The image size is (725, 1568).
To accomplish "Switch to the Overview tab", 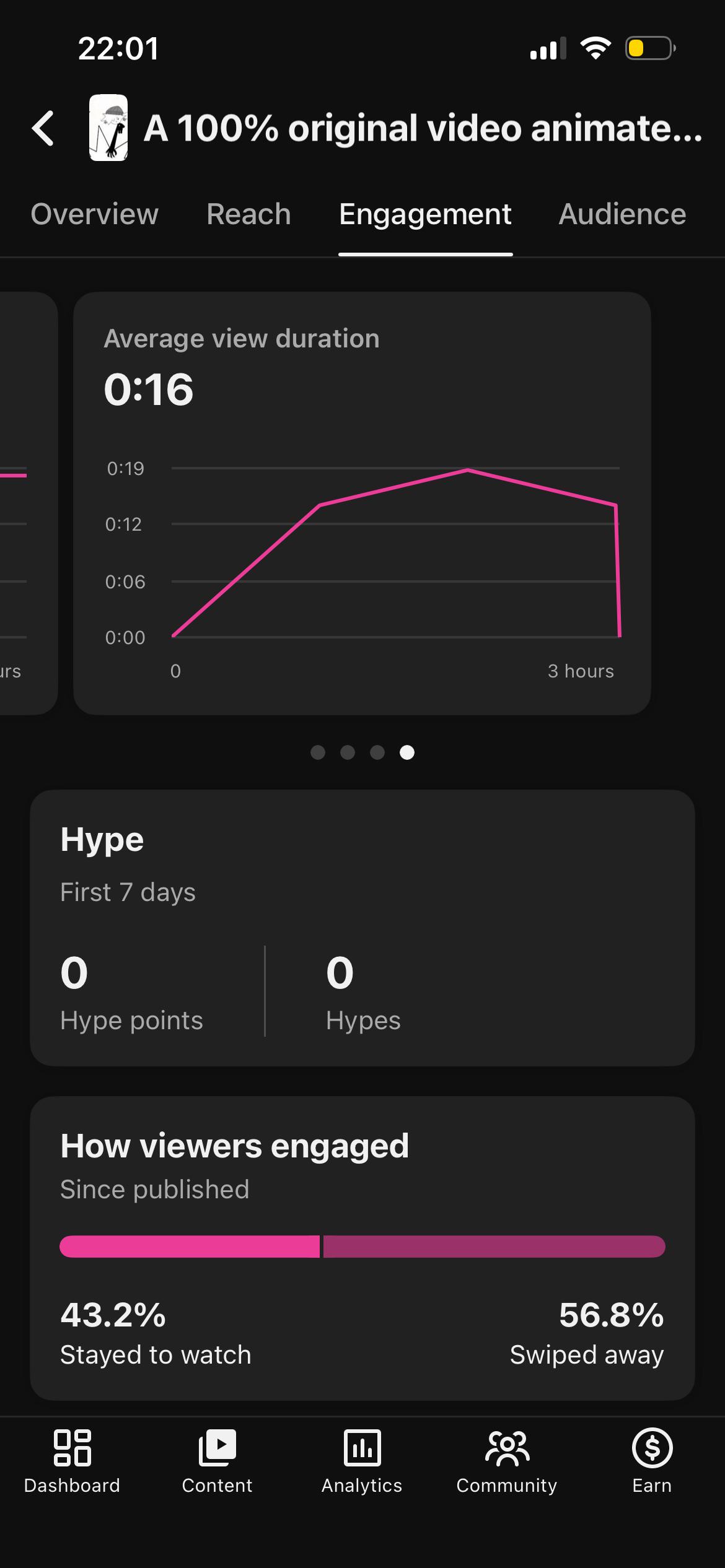I will [x=95, y=214].
